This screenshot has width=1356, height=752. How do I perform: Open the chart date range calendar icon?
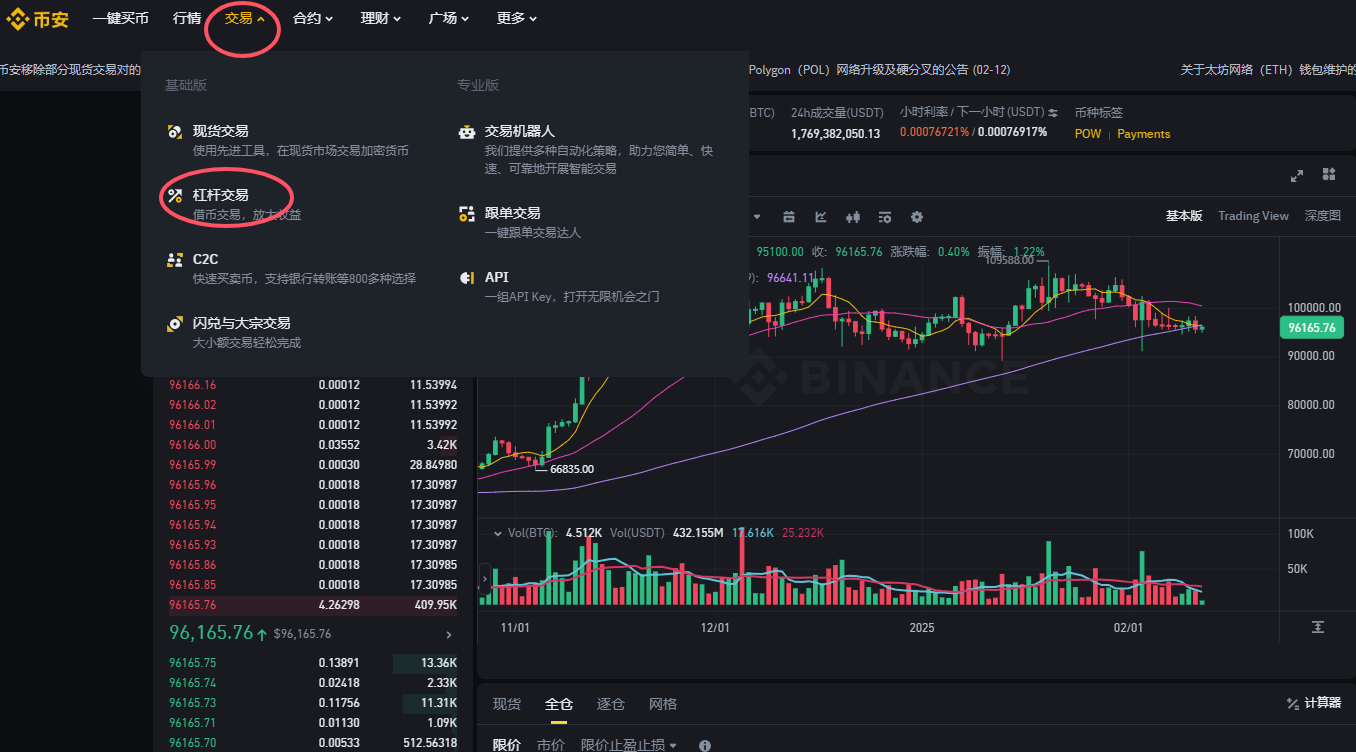[789, 217]
